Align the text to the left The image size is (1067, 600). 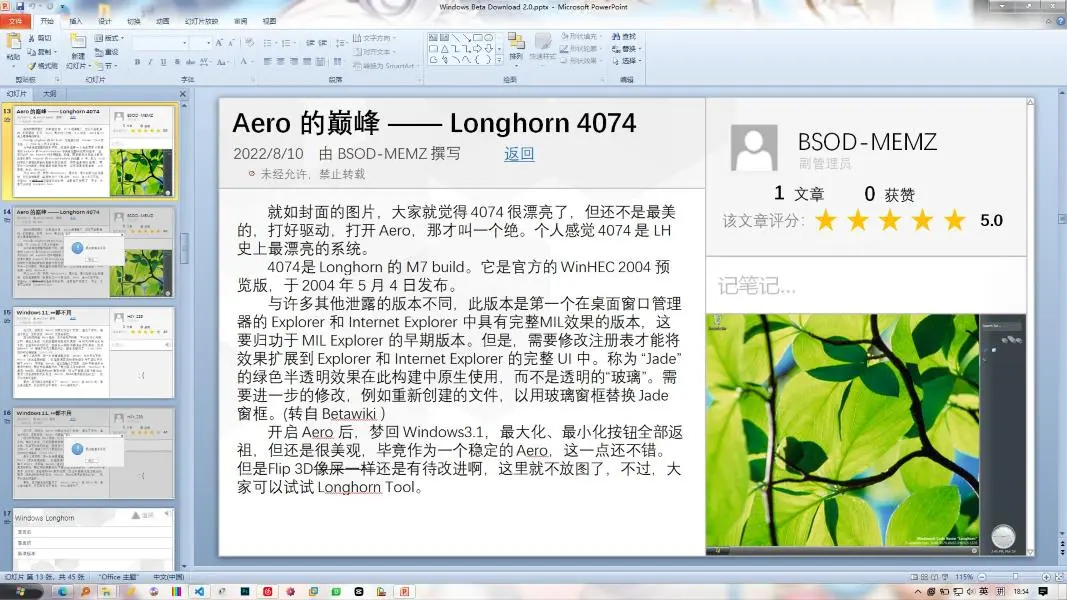267,62
